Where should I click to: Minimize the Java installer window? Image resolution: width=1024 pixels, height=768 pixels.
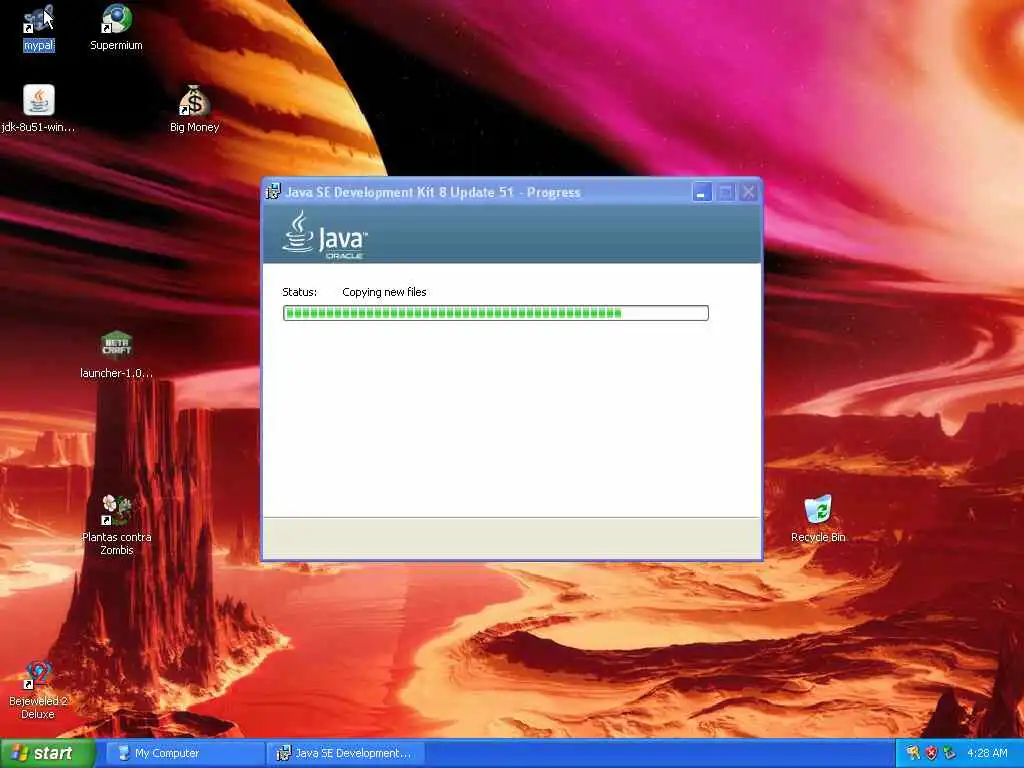pyautogui.click(x=702, y=192)
